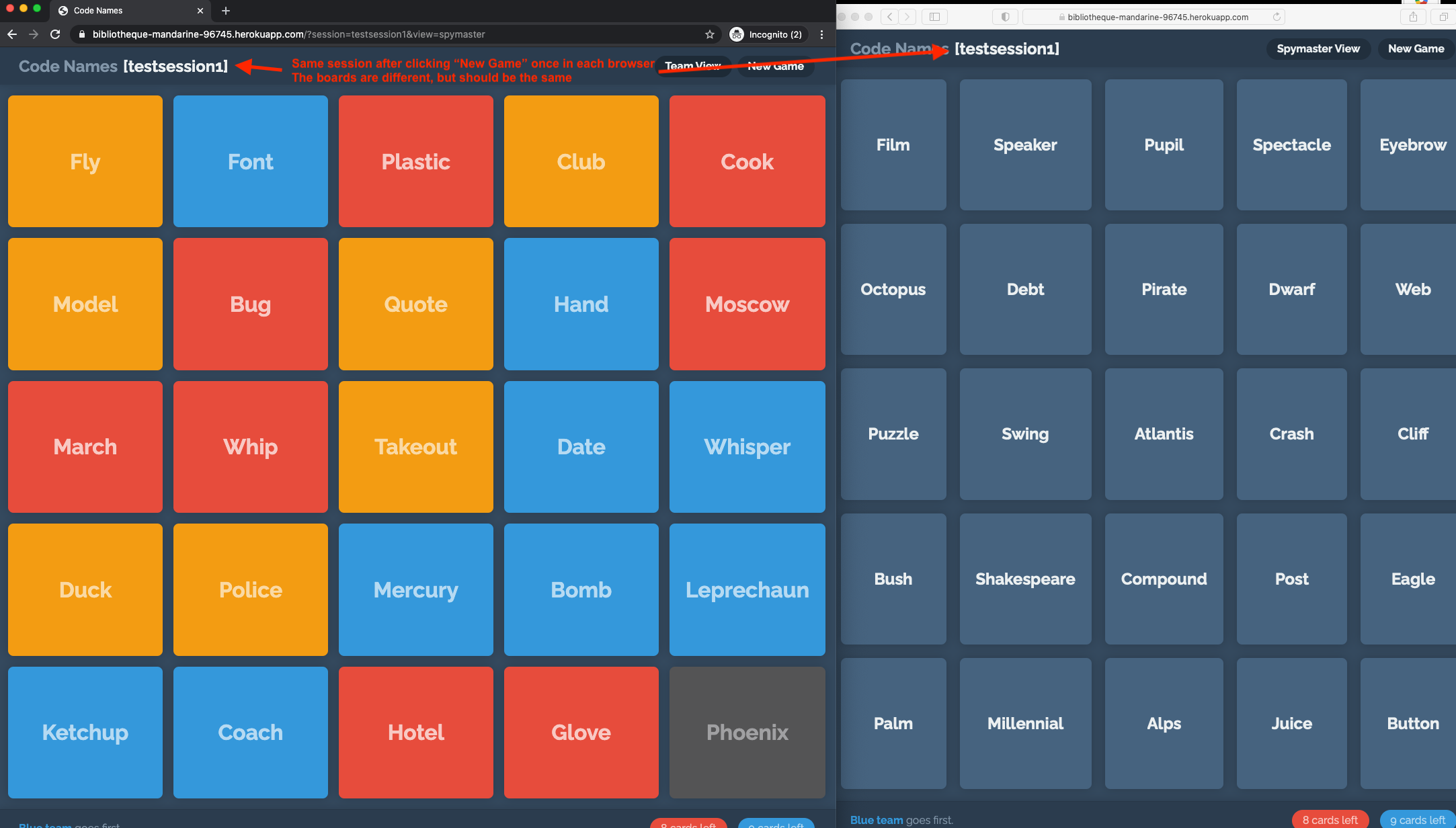Click the Hotel card

tap(416, 733)
